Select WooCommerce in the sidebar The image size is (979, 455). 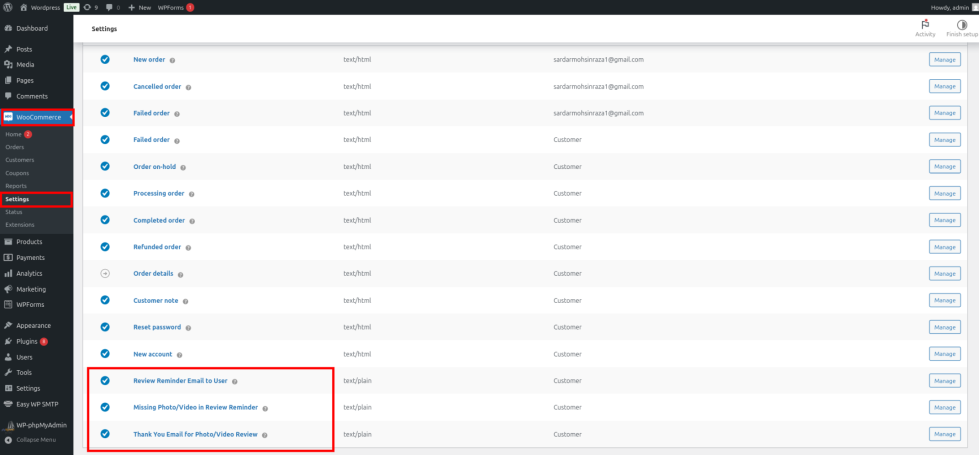pyautogui.click(x=36, y=117)
